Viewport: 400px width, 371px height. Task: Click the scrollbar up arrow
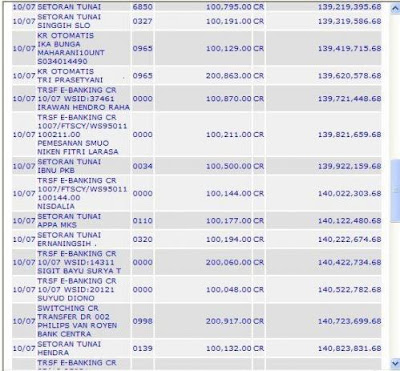[395, 9]
